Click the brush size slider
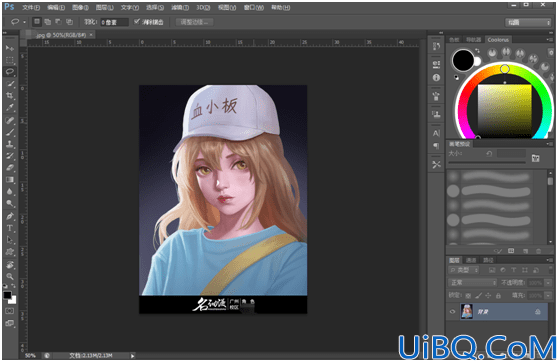 pyautogui.click(x=486, y=162)
